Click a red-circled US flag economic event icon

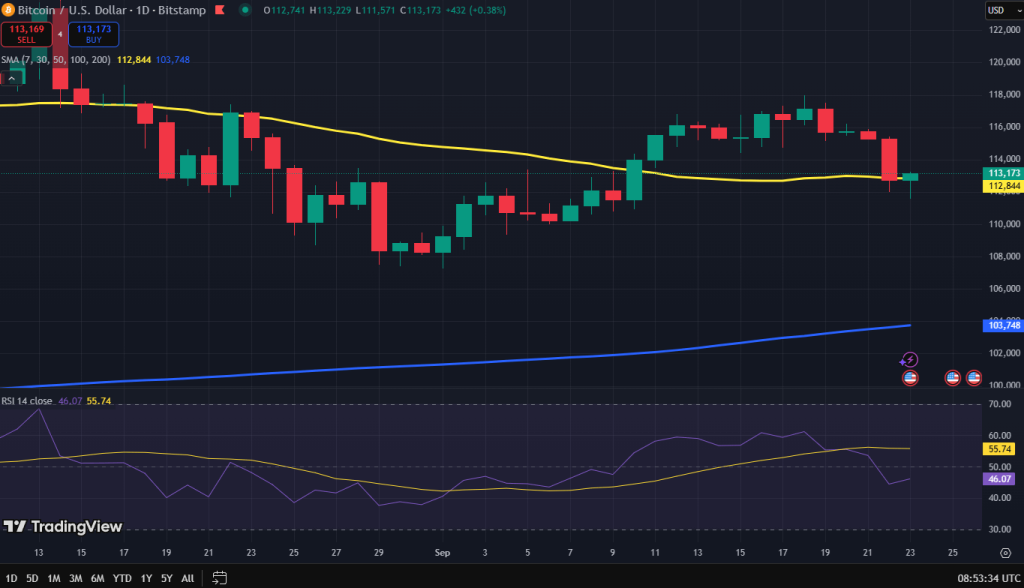click(911, 377)
